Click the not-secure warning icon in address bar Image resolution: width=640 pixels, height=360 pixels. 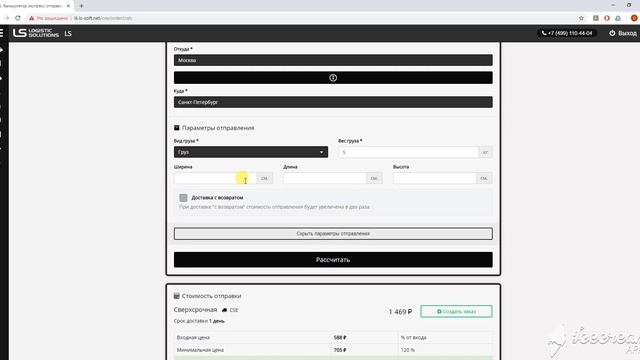tap(31, 18)
